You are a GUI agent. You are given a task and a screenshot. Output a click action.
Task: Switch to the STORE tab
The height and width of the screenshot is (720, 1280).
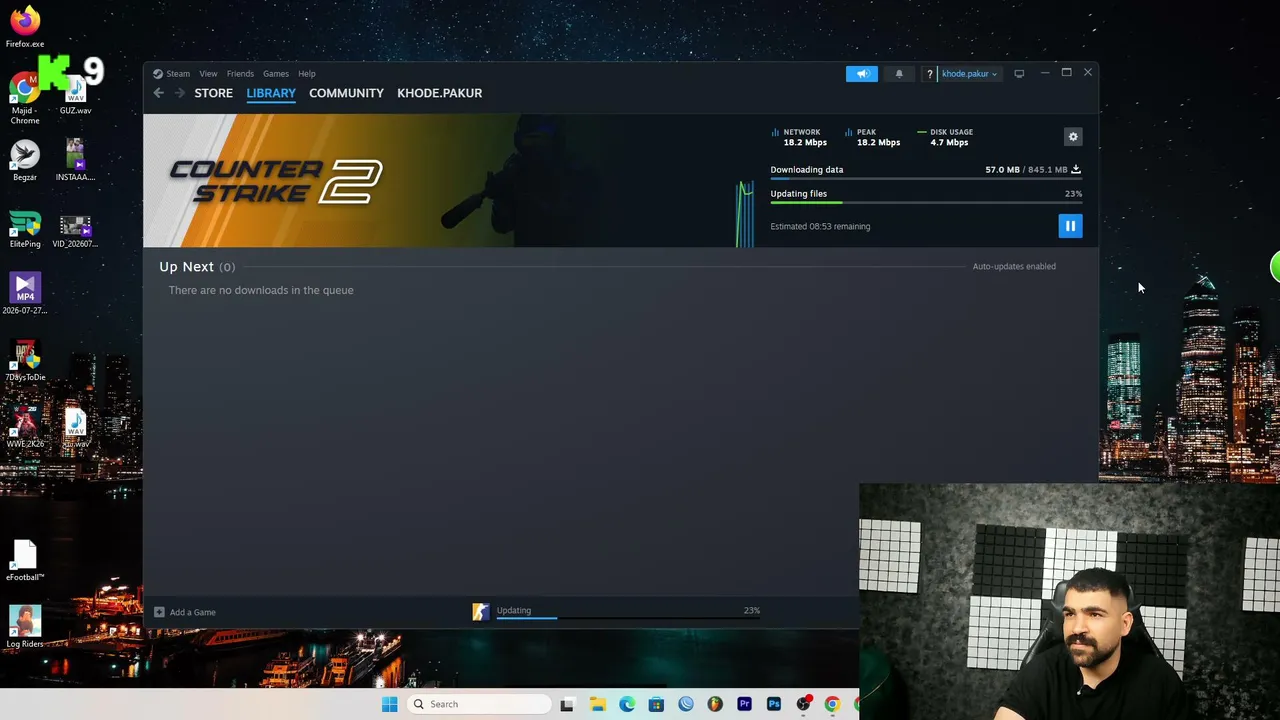pos(214,93)
